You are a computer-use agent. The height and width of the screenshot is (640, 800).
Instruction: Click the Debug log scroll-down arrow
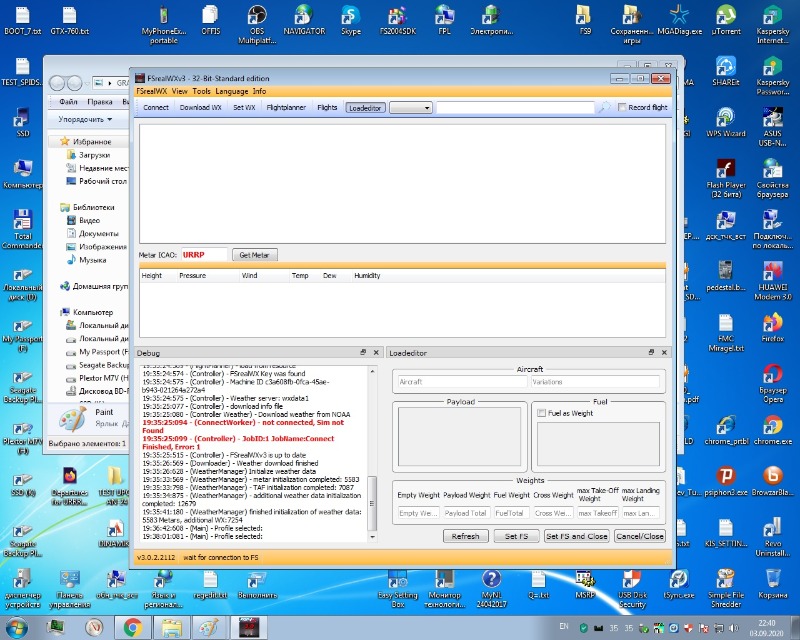tap(372, 537)
